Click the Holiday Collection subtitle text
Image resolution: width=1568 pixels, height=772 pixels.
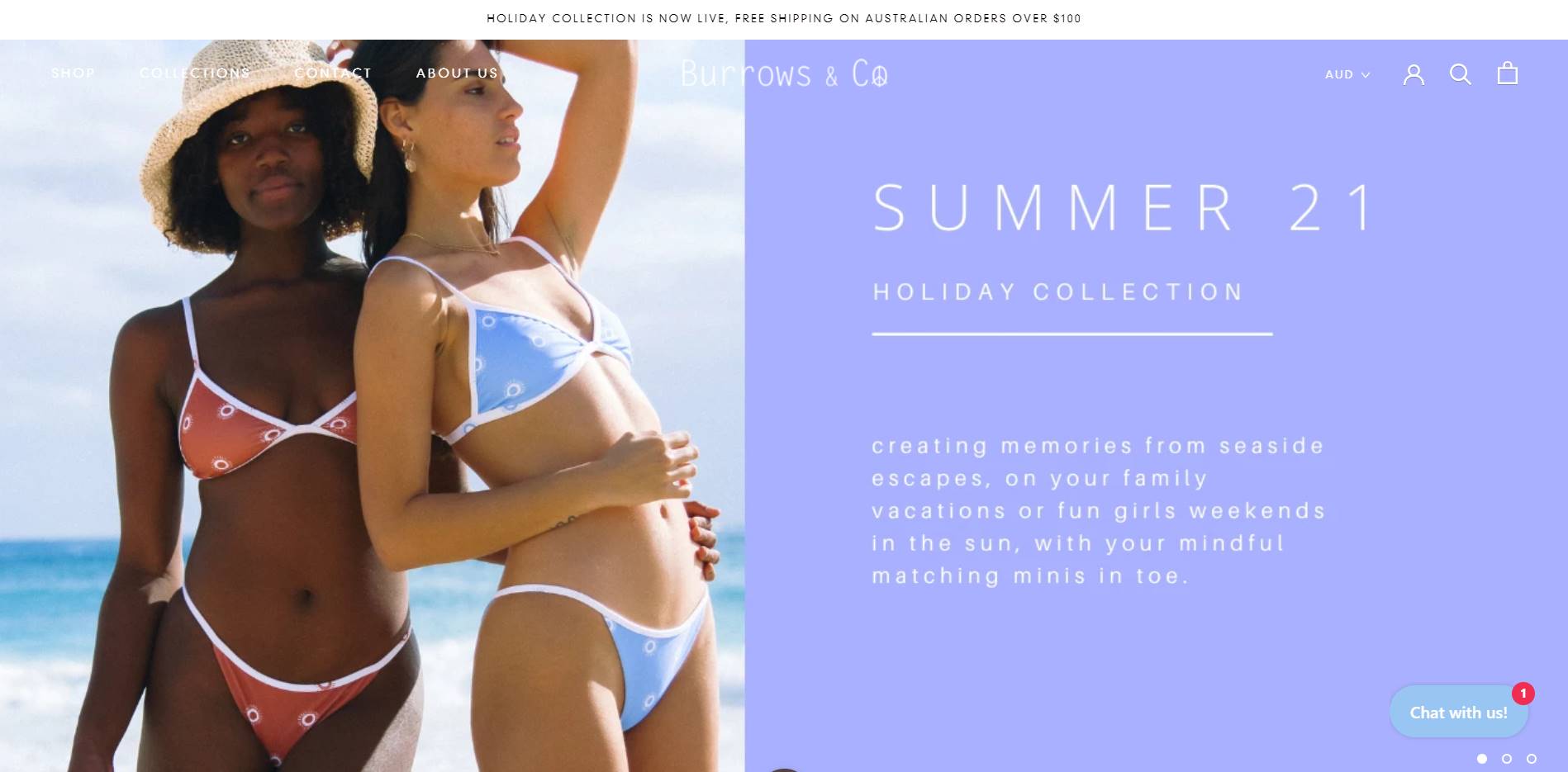[1058, 292]
